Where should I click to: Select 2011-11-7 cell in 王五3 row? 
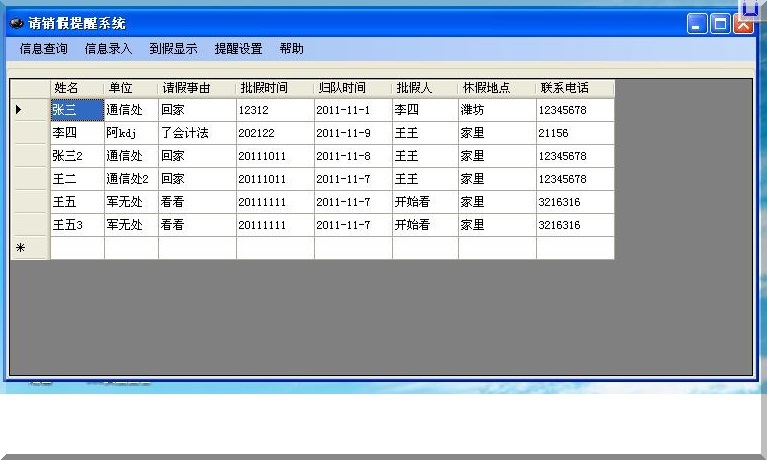353,225
